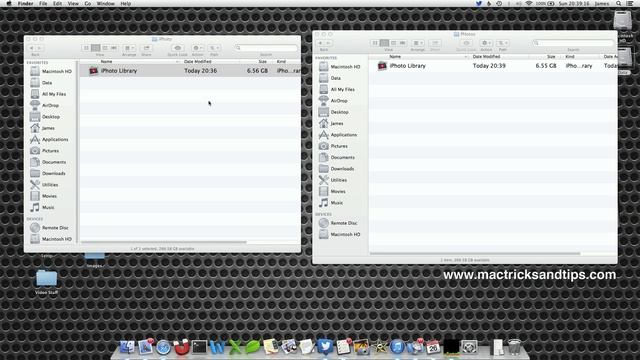Open All My Files in right window sidebar
This screenshot has height=360, width=640.
pos(337,89)
